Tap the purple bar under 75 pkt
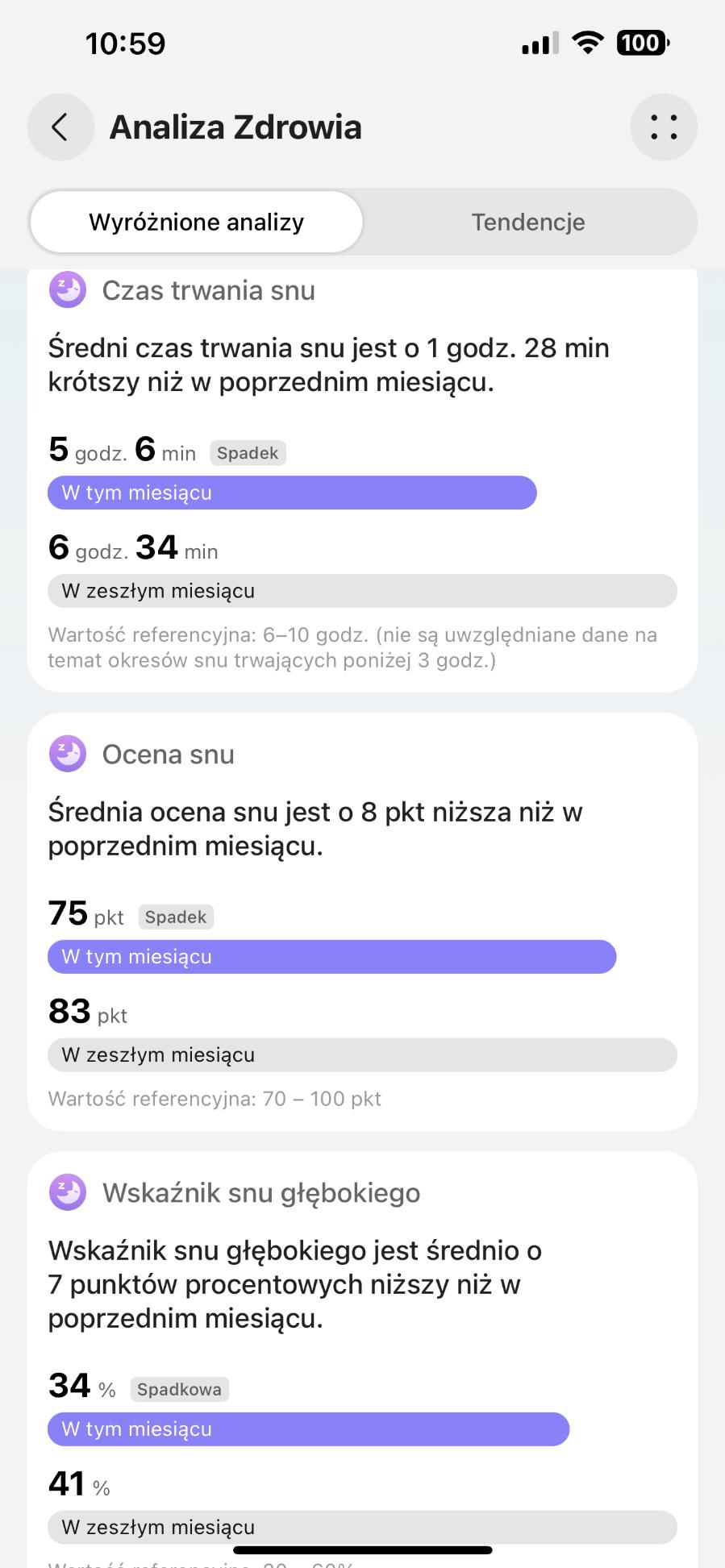The image size is (725, 1568). 331,957
